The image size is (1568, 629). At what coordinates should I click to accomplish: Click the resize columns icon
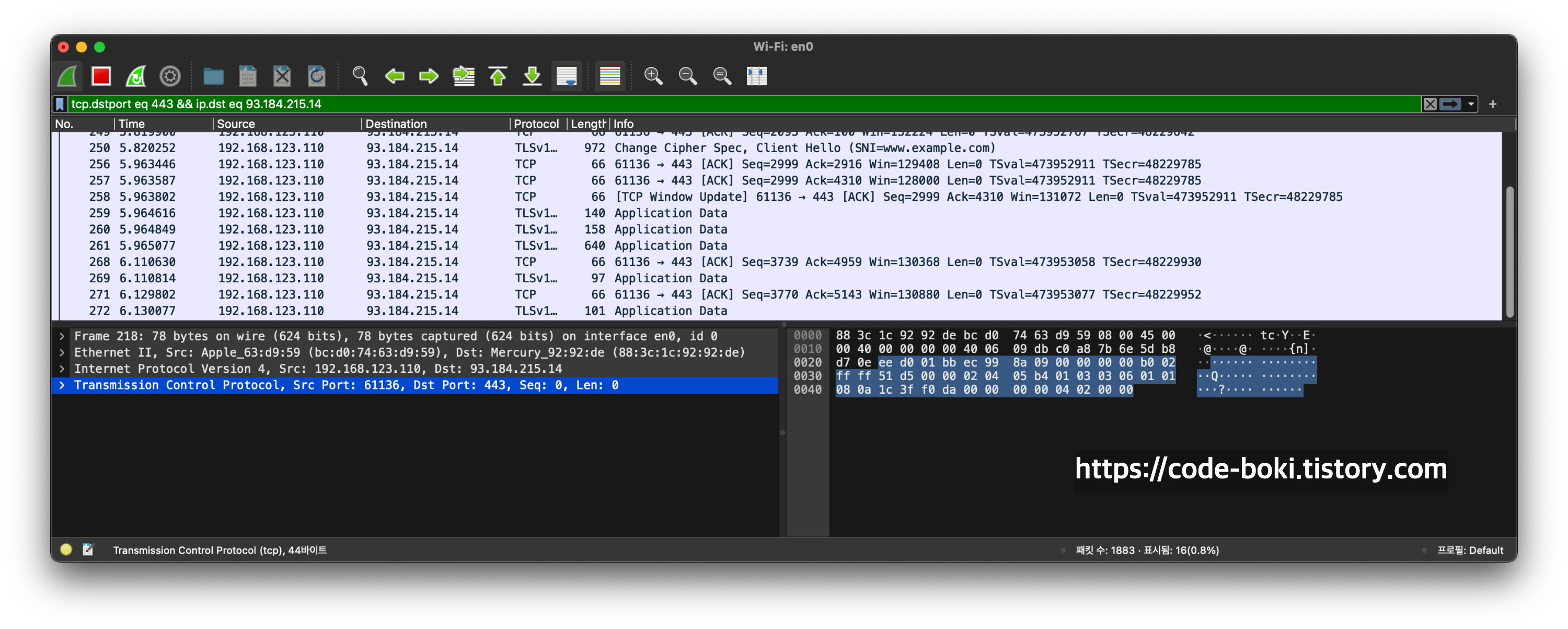[756, 76]
